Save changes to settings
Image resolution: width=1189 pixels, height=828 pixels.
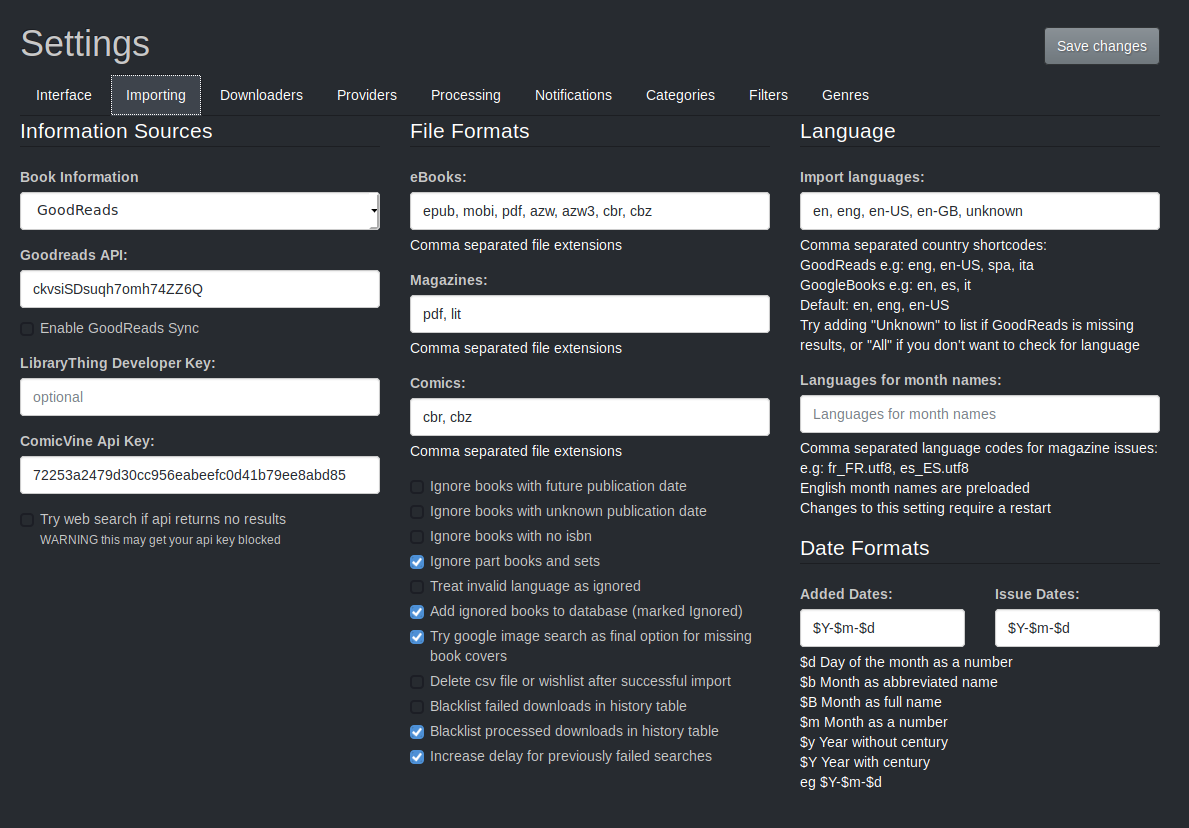coord(1102,46)
